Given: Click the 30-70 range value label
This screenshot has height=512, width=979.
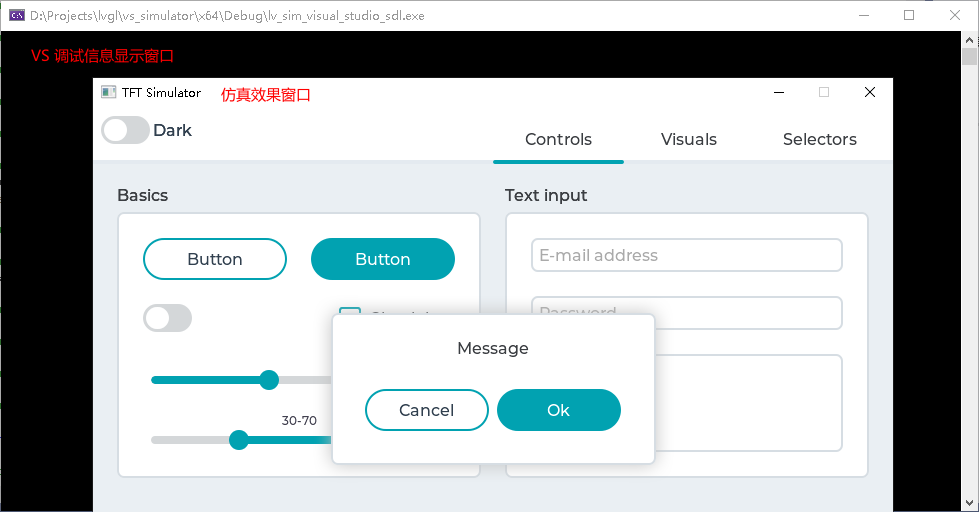Looking at the screenshot, I should pyautogui.click(x=299, y=421).
